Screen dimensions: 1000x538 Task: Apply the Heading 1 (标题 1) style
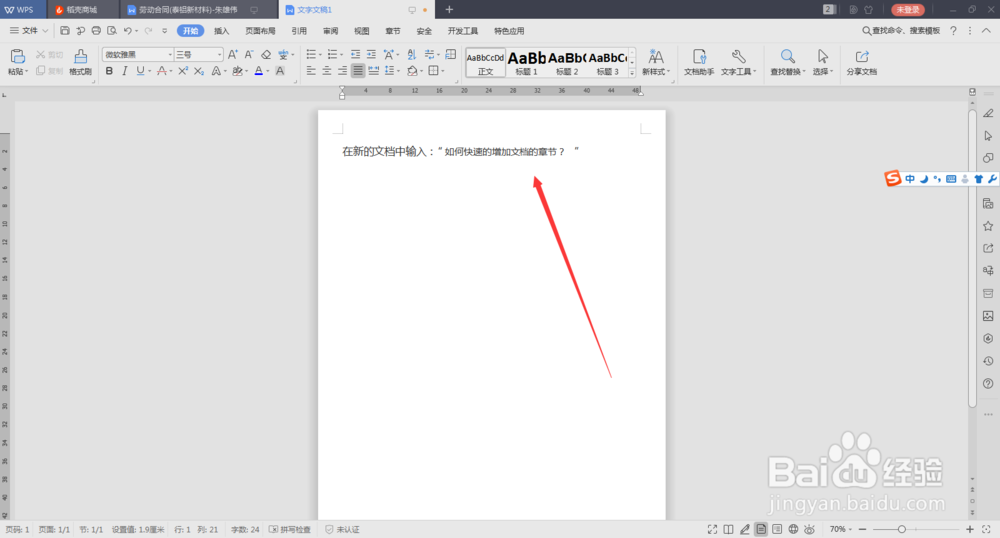pyautogui.click(x=526, y=62)
